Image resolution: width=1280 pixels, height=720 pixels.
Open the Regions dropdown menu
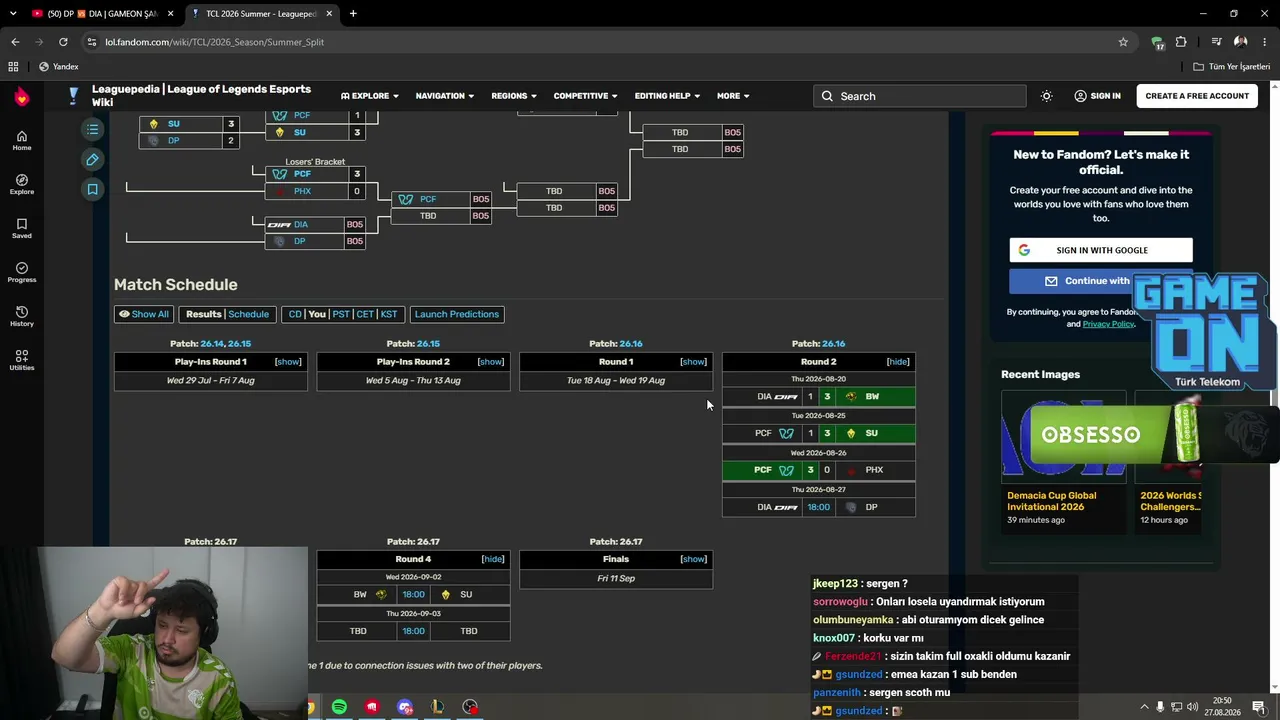pyautogui.click(x=514, y=96)
